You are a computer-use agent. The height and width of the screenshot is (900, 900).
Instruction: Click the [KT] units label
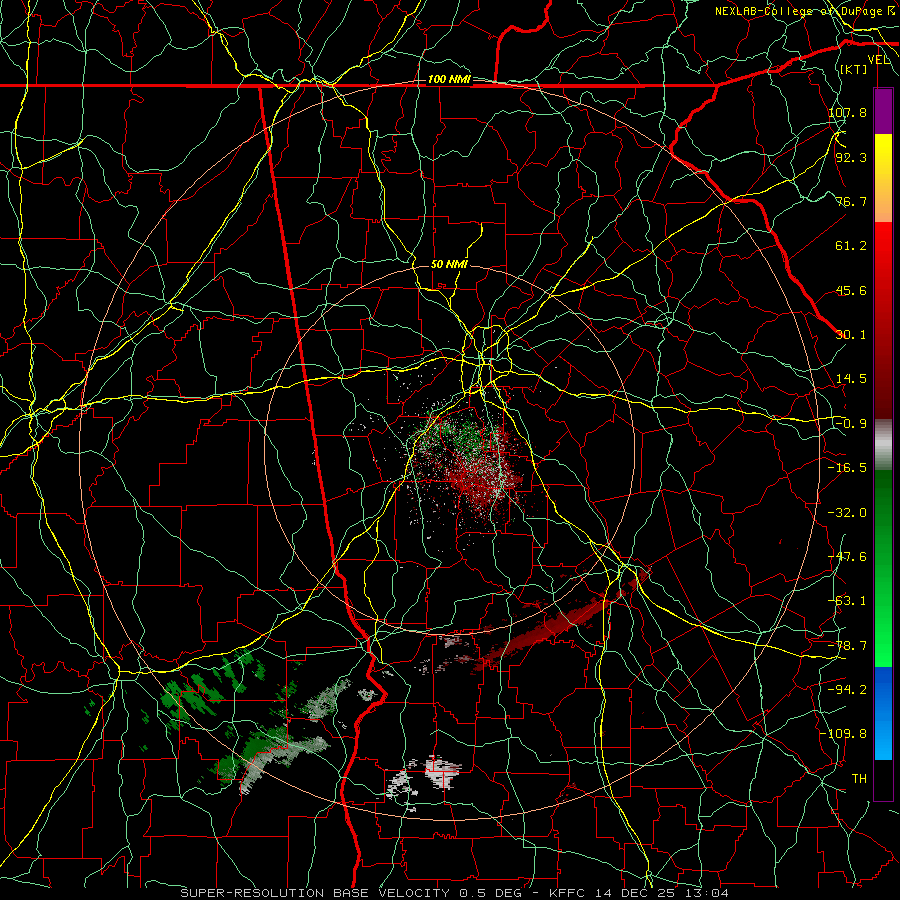point(854,69)
